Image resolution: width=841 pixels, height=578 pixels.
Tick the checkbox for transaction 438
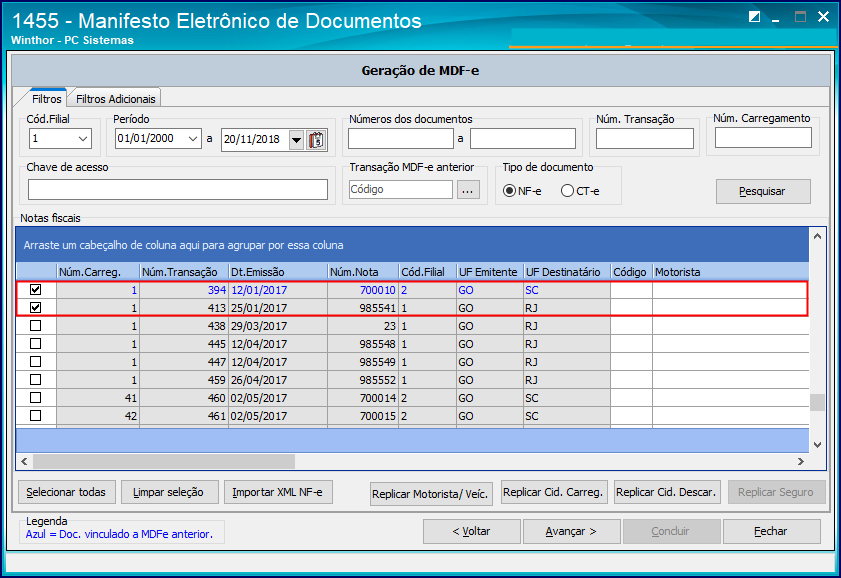click(x=35, y=325)
